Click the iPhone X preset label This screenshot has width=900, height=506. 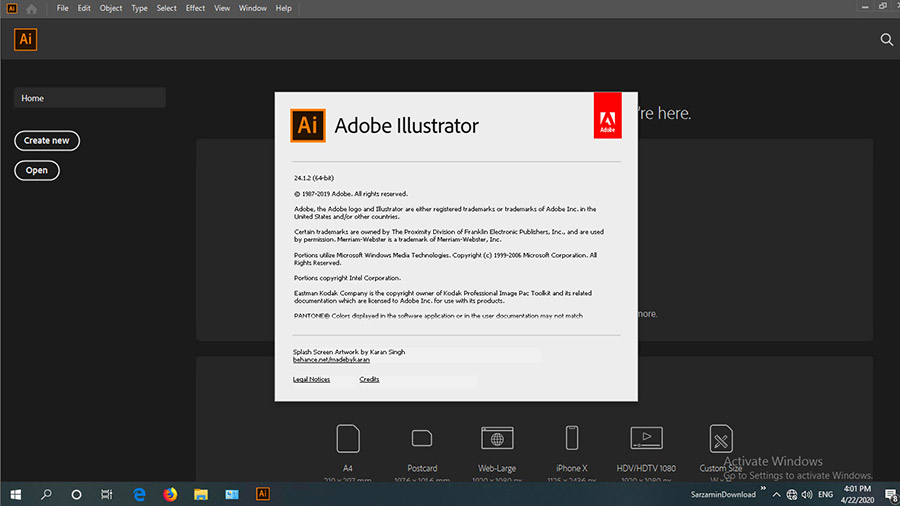(572, 468)
